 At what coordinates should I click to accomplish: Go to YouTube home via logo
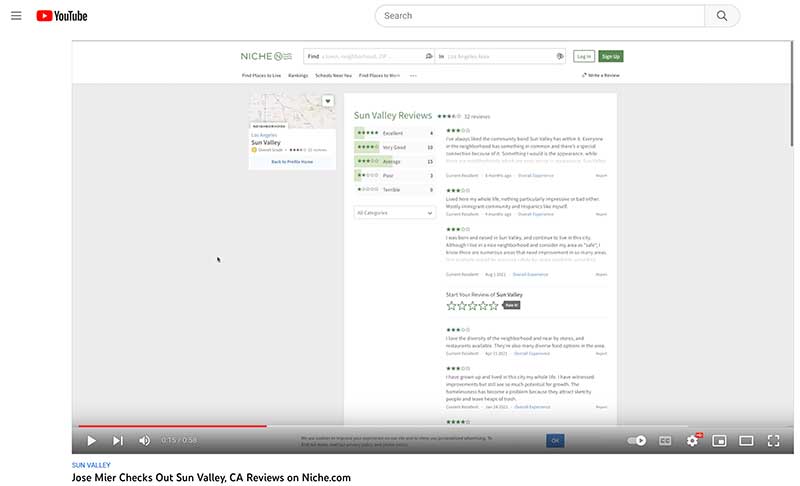62,16
